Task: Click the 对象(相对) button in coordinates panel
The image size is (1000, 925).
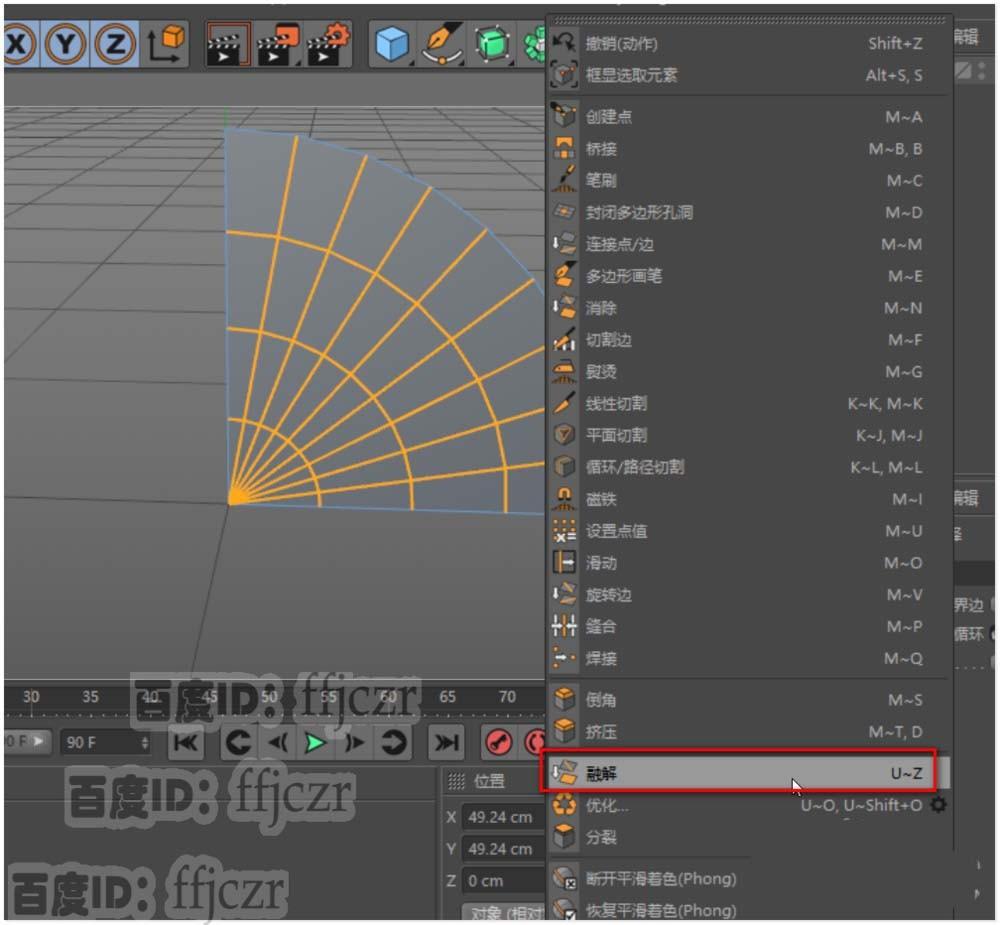Action: 500,912
